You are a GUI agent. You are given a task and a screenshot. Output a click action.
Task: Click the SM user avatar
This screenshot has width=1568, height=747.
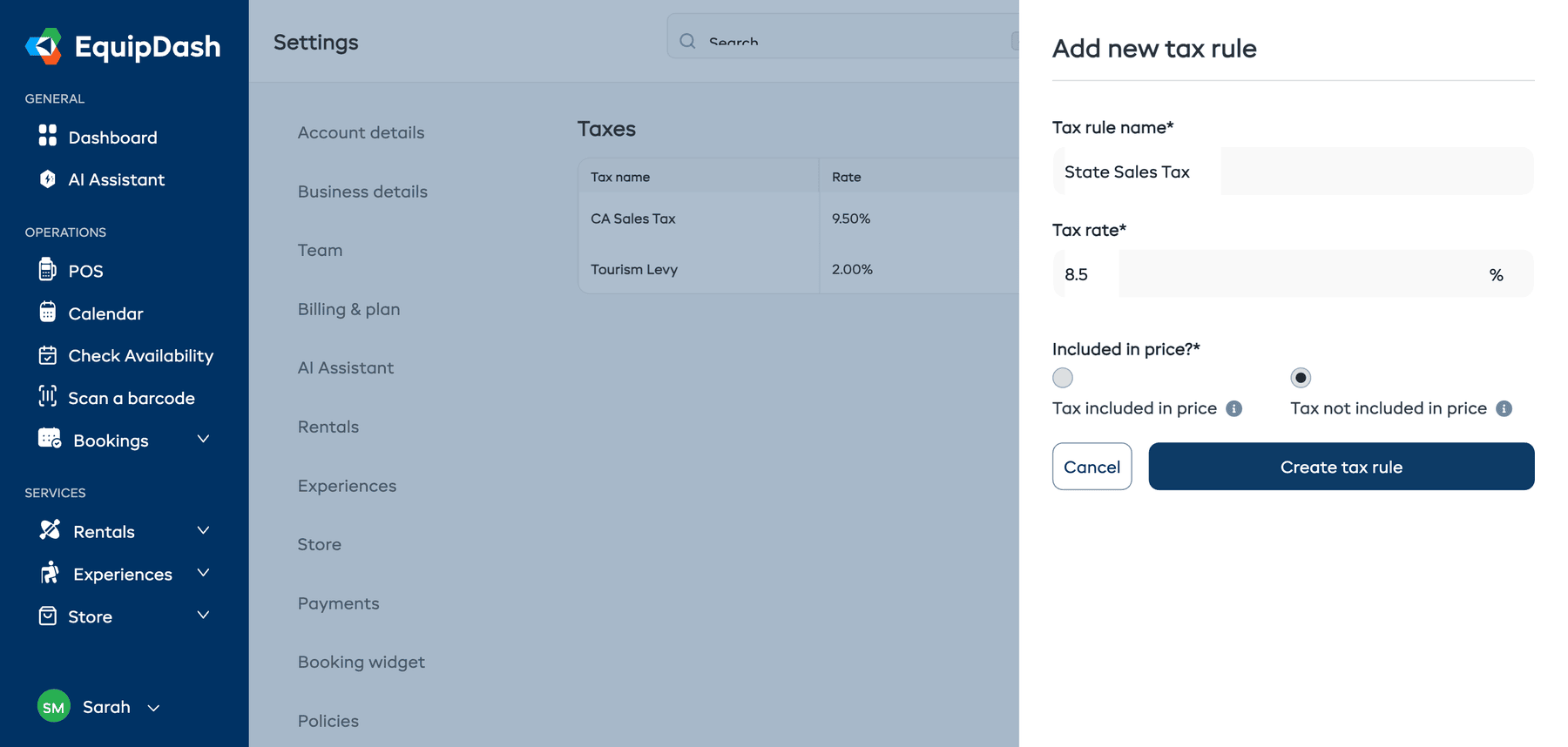(x=54, y=706)
